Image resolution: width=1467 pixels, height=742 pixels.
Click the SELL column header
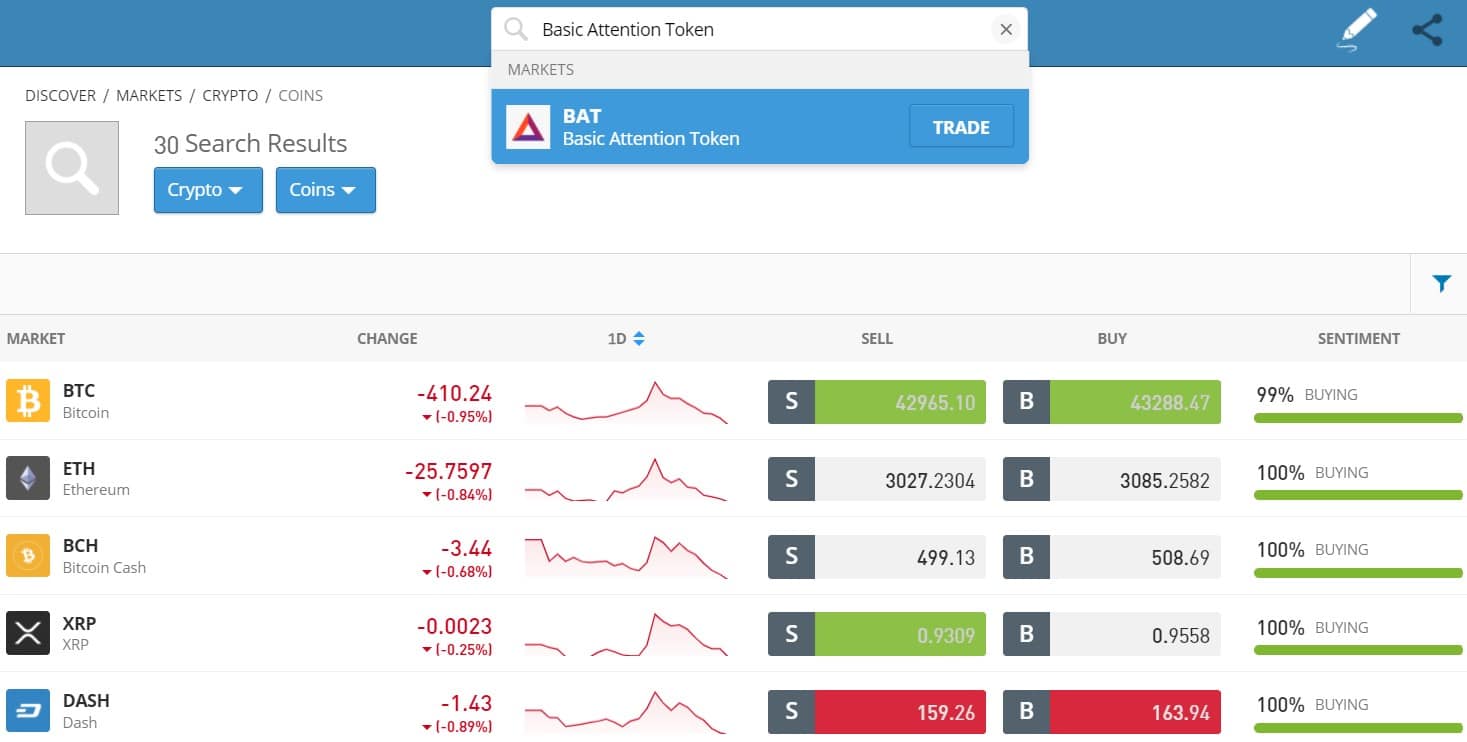tap(877, 339)
